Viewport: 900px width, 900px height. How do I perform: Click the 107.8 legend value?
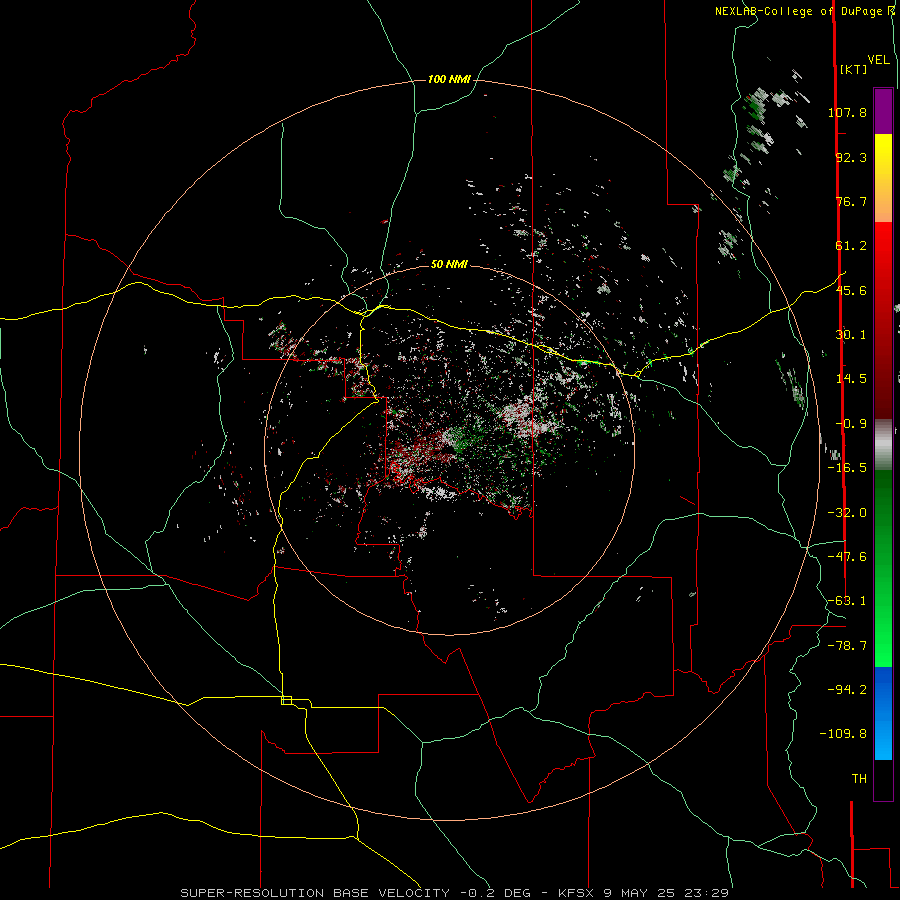pos(847,112)
